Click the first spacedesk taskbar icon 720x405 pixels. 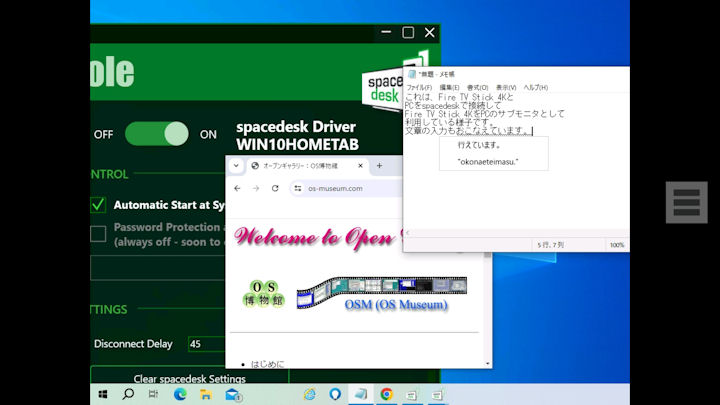pyautogui.click(x=412, y=394)
